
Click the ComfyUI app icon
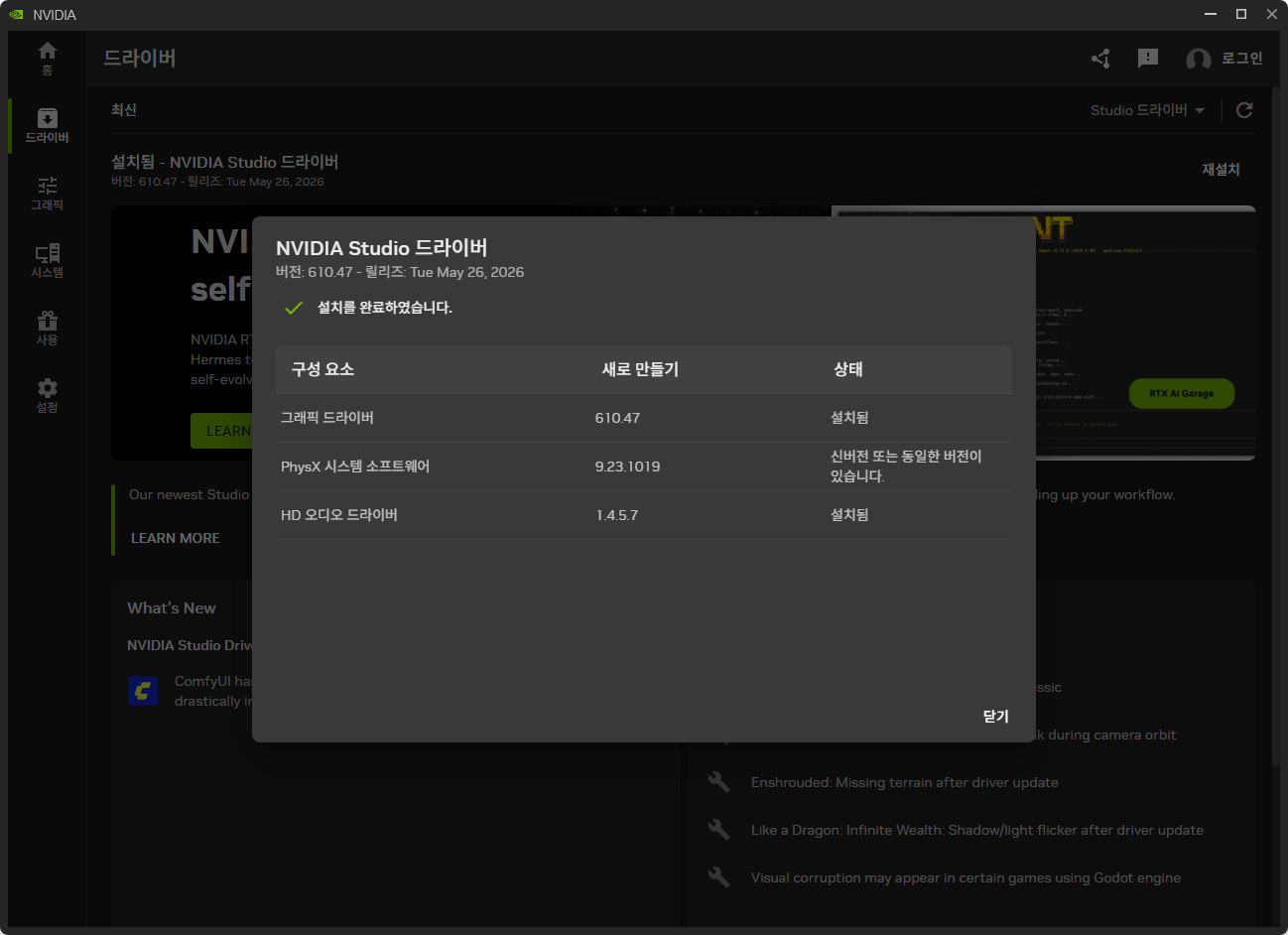tap(143, 691)
